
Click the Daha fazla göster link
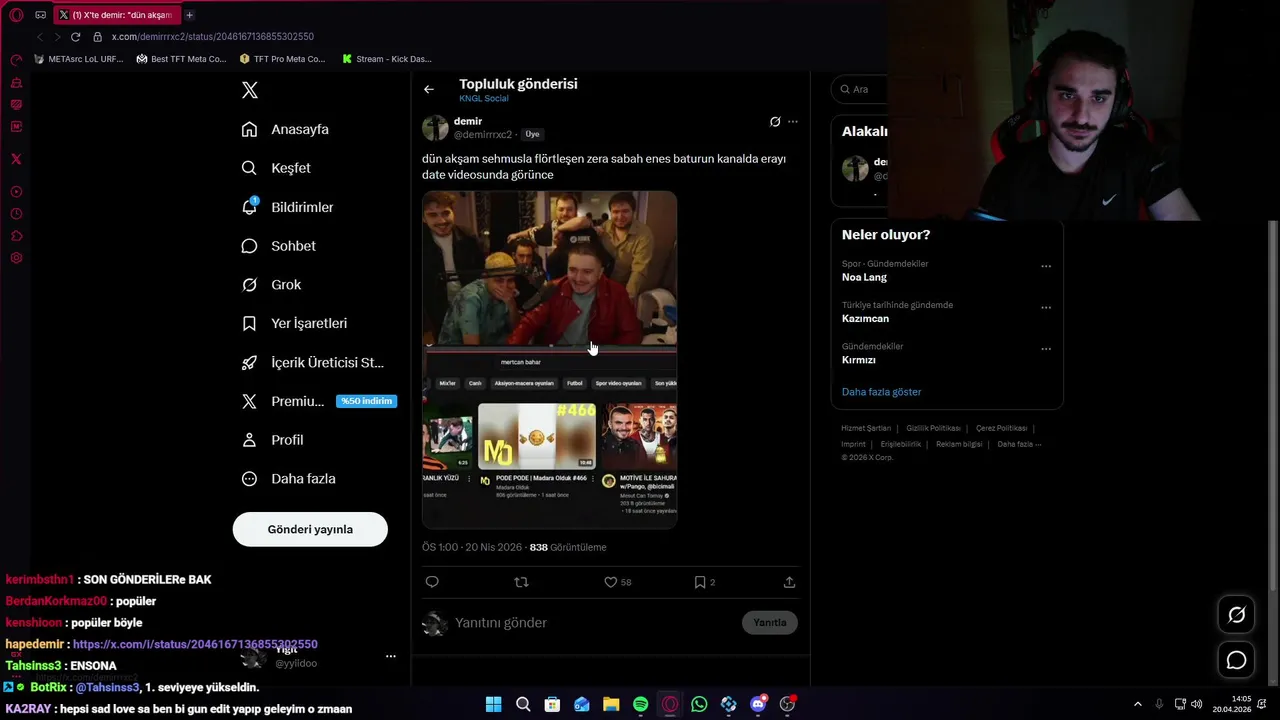pos(881,392)
